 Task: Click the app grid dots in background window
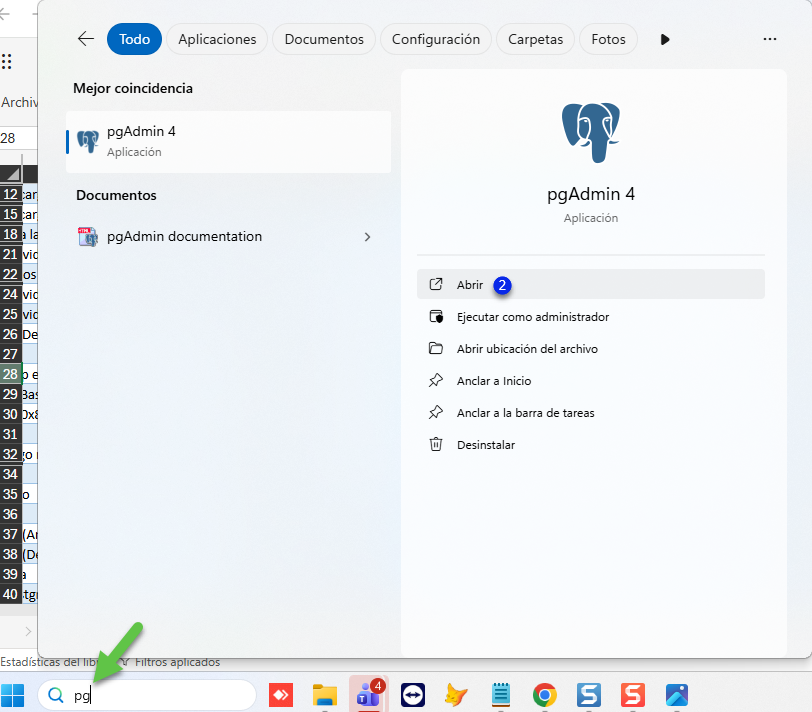coord(6,62)
